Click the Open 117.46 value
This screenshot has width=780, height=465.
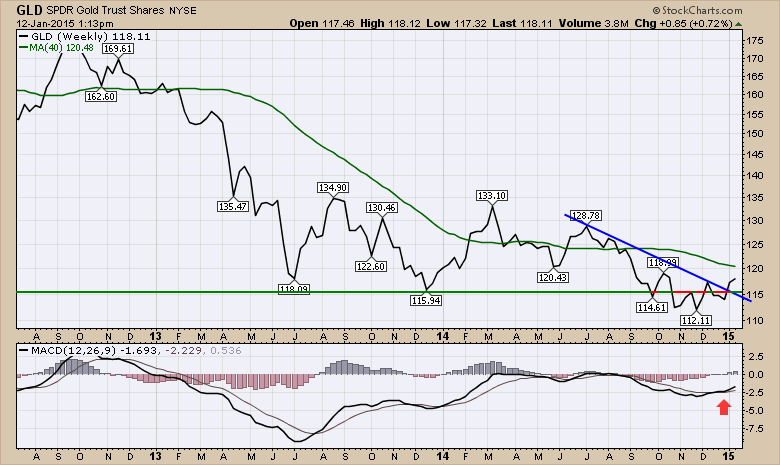[x=322, y=23]
